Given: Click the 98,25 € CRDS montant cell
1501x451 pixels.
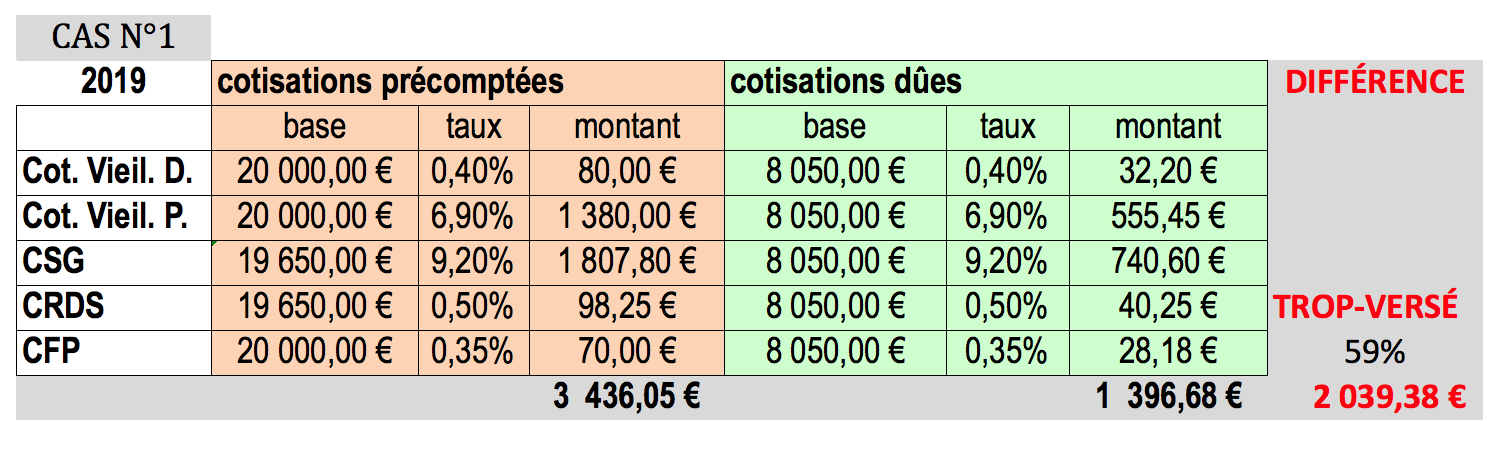Looking at the screenshot, I should (x=627, y=307).
